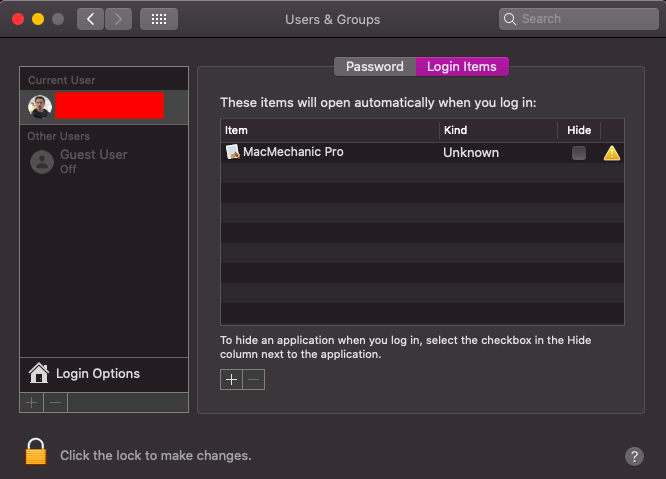The width and height of the screenshot is (666, 479).
Task: Select Guest User in the sidebar
Action: pyautogui.click(x=93, y=161)
